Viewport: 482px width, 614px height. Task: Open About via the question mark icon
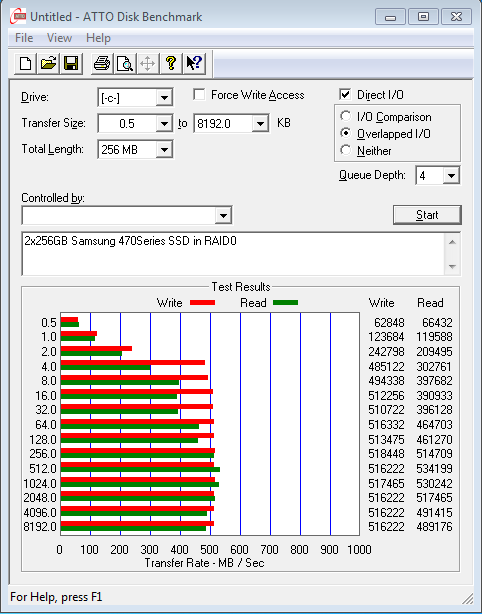click(x=171, y=63)
